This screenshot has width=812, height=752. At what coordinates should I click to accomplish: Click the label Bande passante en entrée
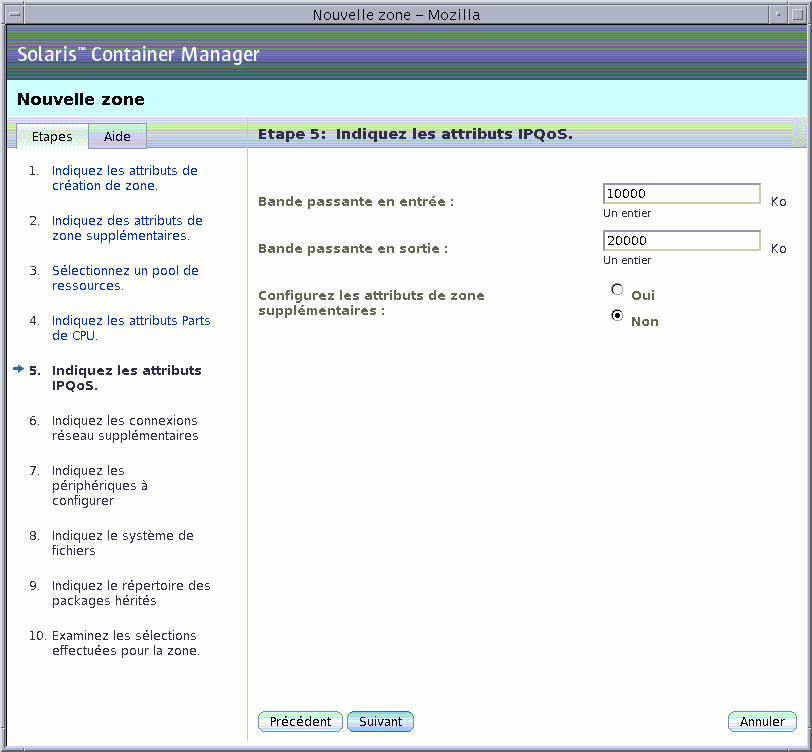tap(356, 201)
